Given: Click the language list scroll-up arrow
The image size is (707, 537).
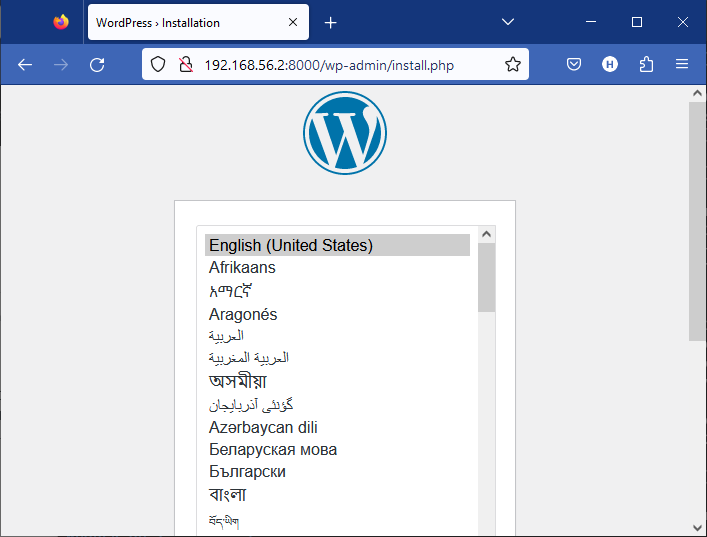Looking at the screenshot, I should [x=486, y=234].
